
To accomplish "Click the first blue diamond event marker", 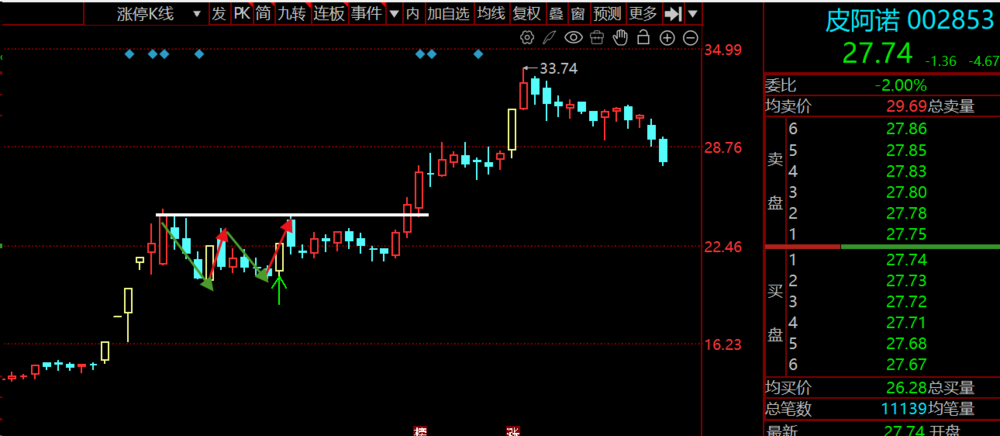I will [129, 54].
